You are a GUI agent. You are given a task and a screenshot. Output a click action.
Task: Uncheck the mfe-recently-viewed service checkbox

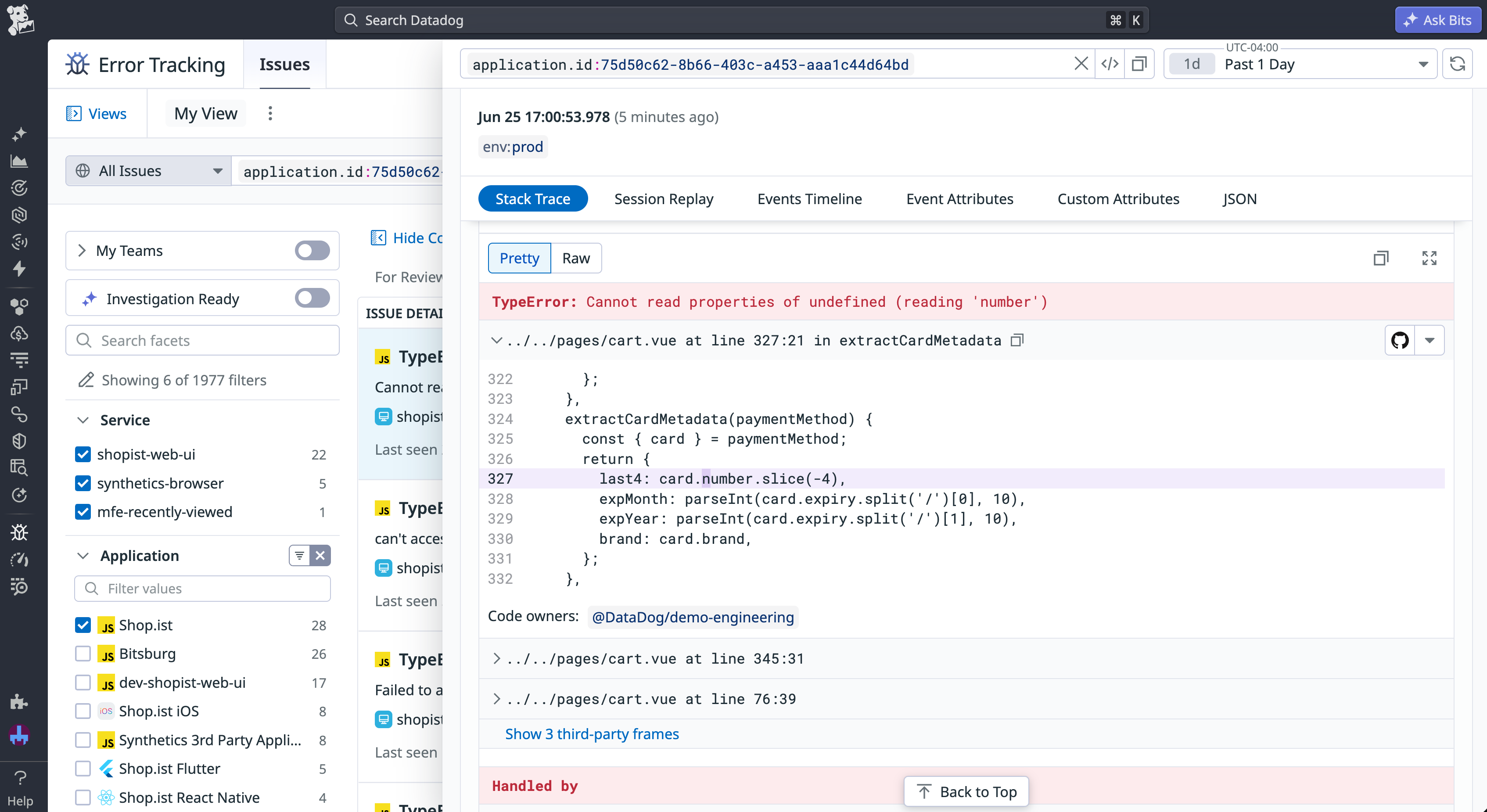(x=83, y=513)
